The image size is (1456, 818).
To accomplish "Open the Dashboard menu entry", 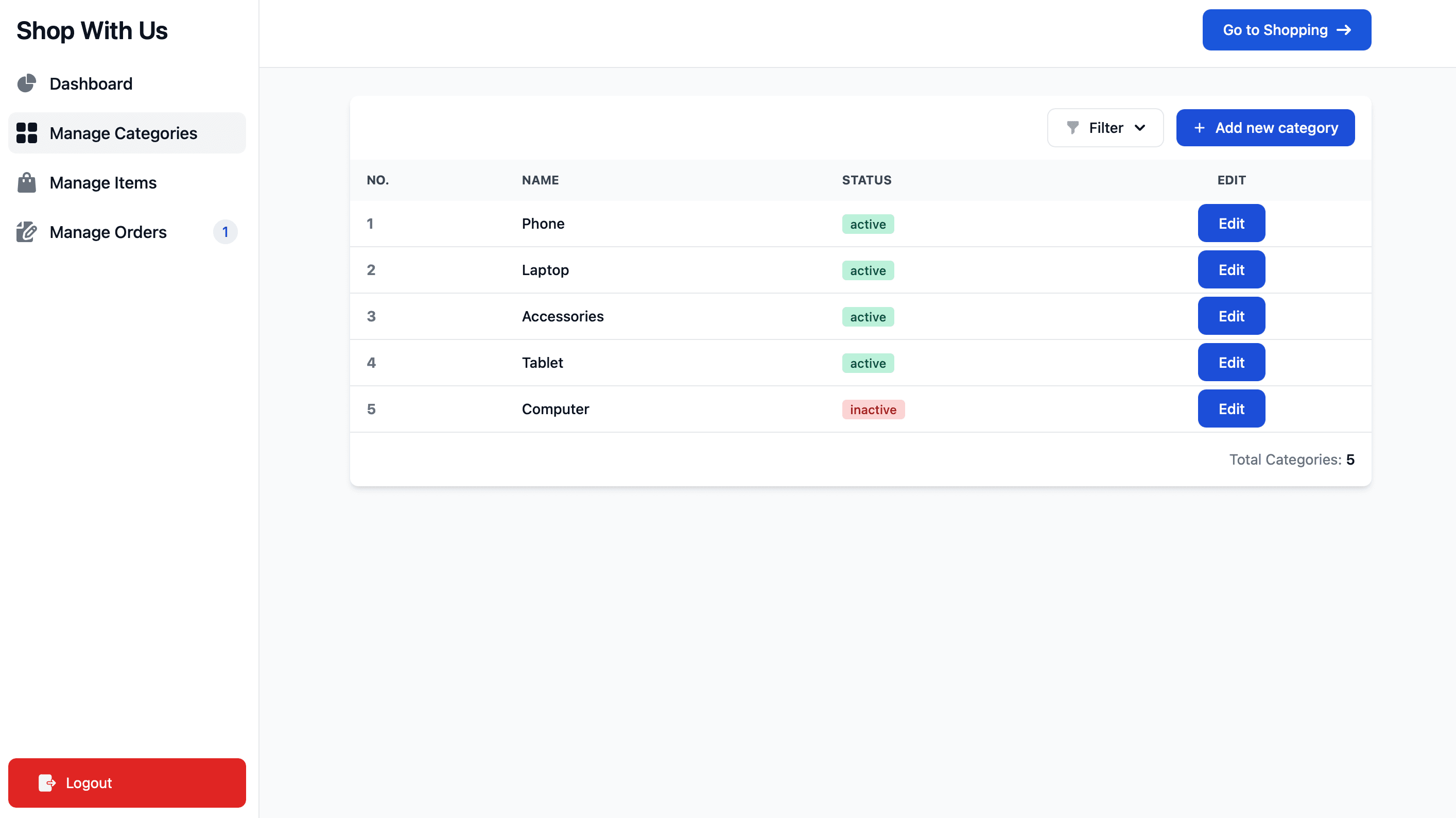I will point(91,84).
